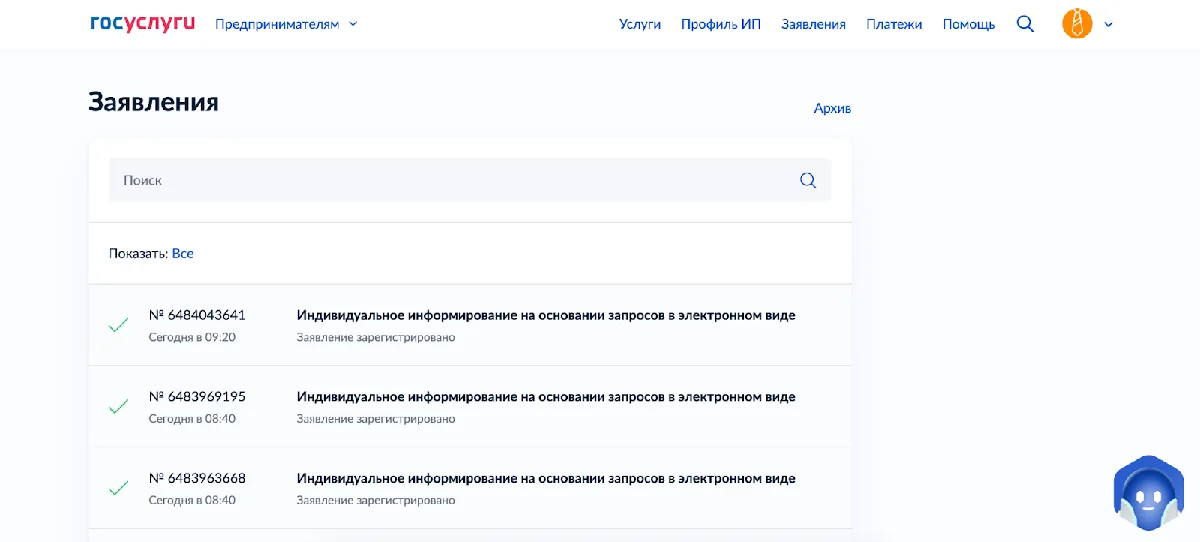Go to Услуги menu item
The image size is (1200, 542).
640,24
